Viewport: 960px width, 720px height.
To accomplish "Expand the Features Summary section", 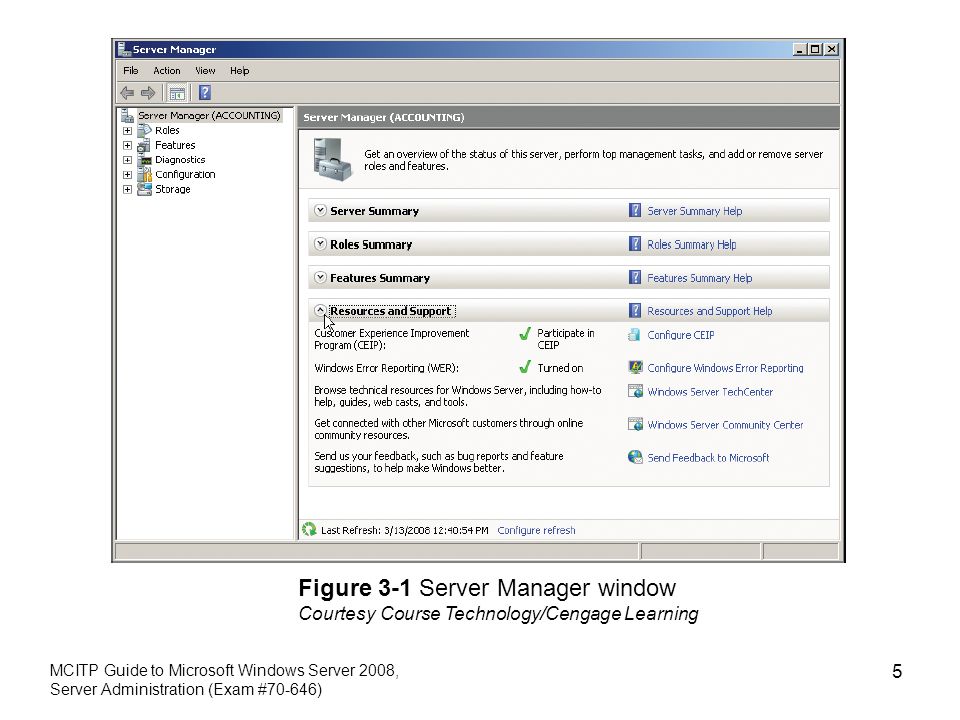I will pos(320,277).
